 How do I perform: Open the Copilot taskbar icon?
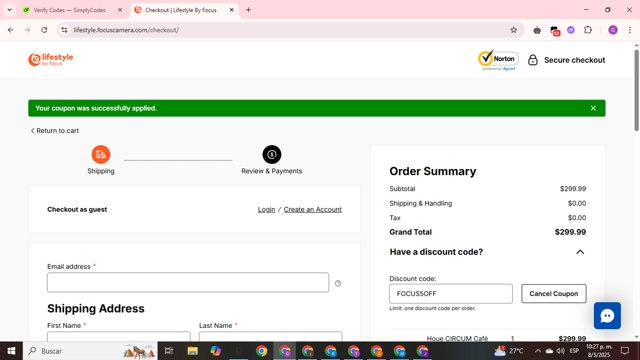[216, 351]
